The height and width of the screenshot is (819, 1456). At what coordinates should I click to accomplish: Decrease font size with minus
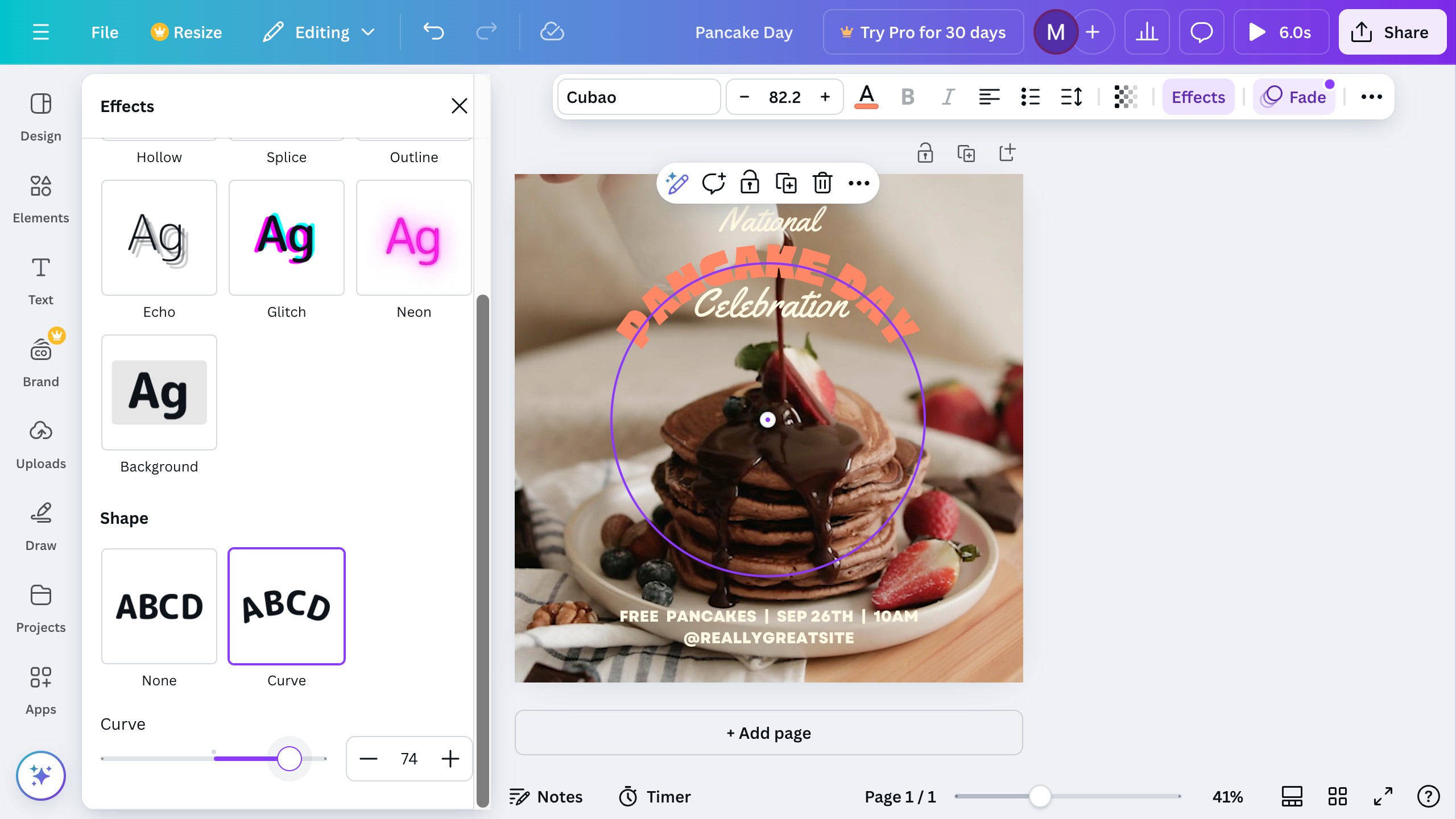[x=744, y=97]
